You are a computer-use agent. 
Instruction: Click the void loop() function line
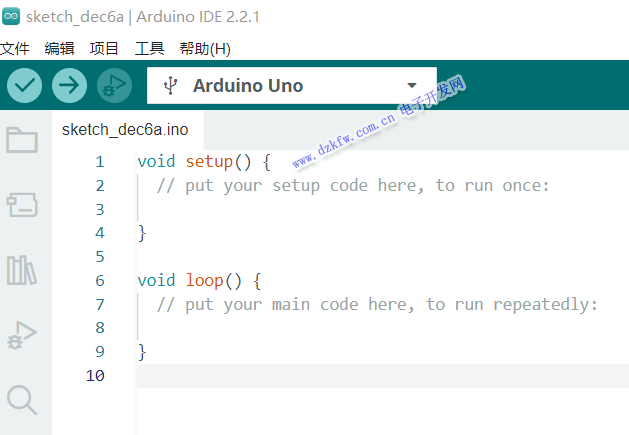pyautogui.click(x=199, y=280)
